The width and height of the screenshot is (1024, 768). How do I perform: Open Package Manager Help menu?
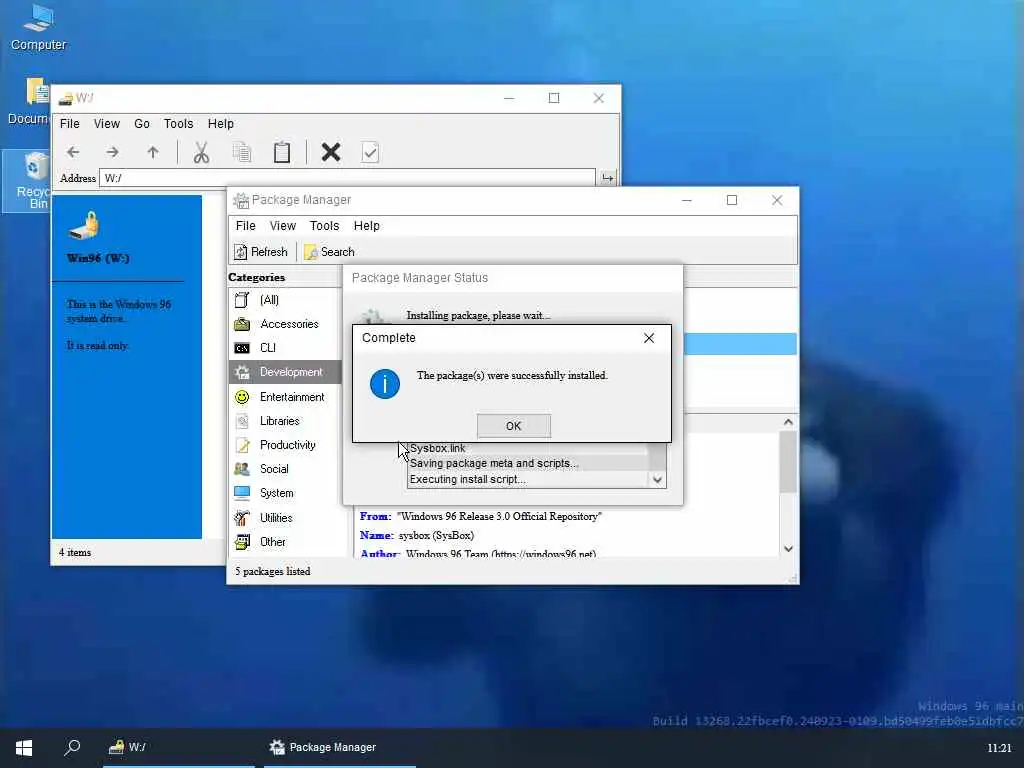click(366, 225)
